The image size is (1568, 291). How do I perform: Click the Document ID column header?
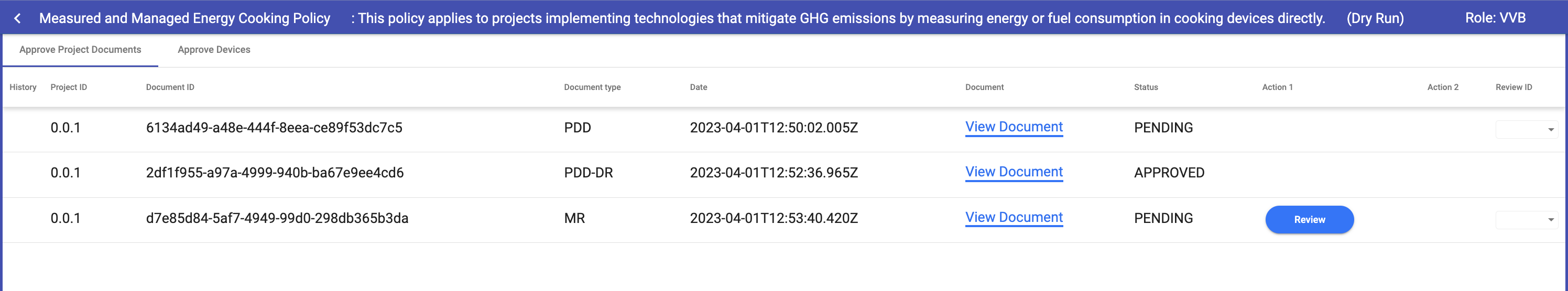[x=170, y=87]
